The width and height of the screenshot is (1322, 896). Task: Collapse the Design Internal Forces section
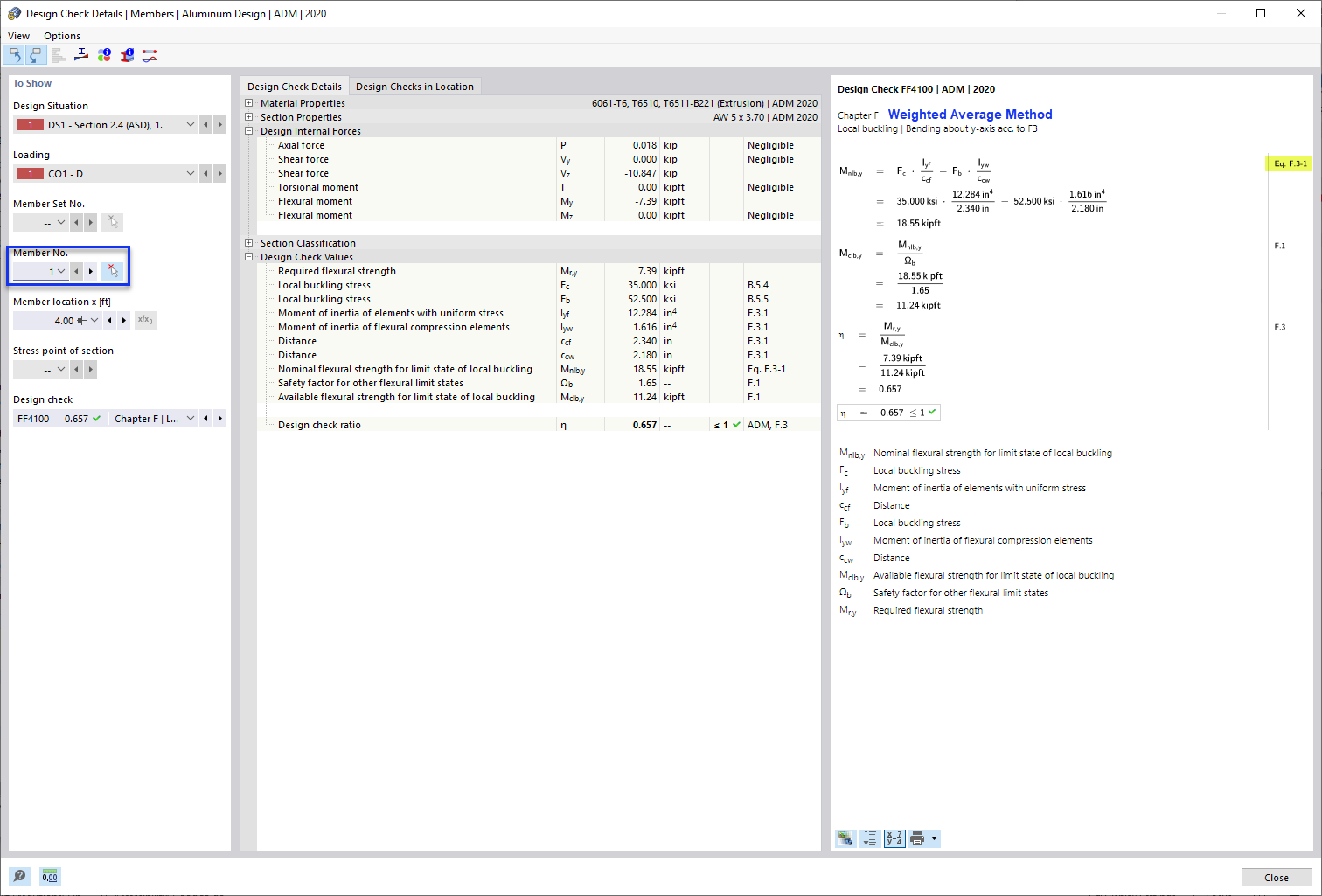pos(249,130)
